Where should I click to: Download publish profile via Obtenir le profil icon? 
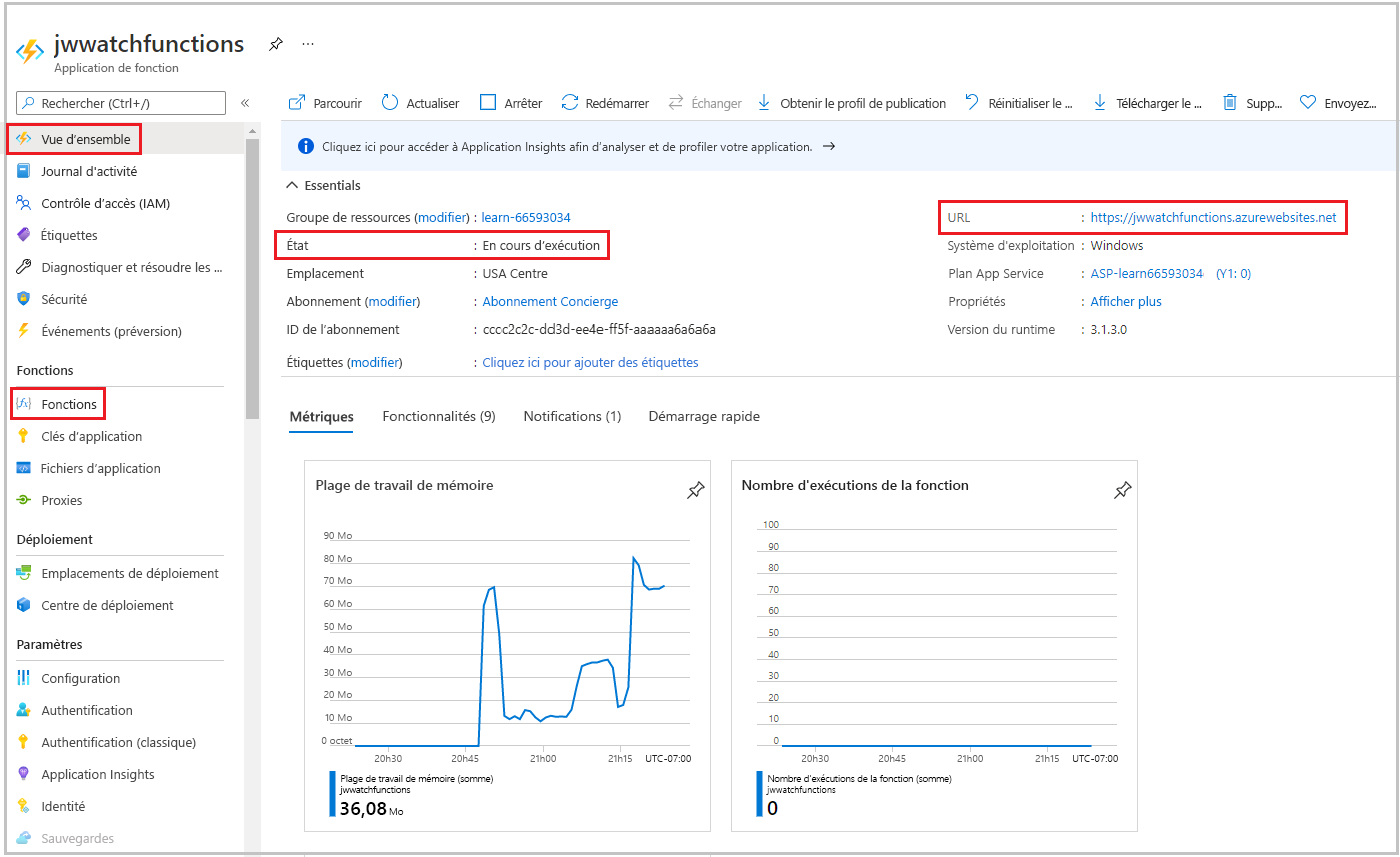(764, 103)
